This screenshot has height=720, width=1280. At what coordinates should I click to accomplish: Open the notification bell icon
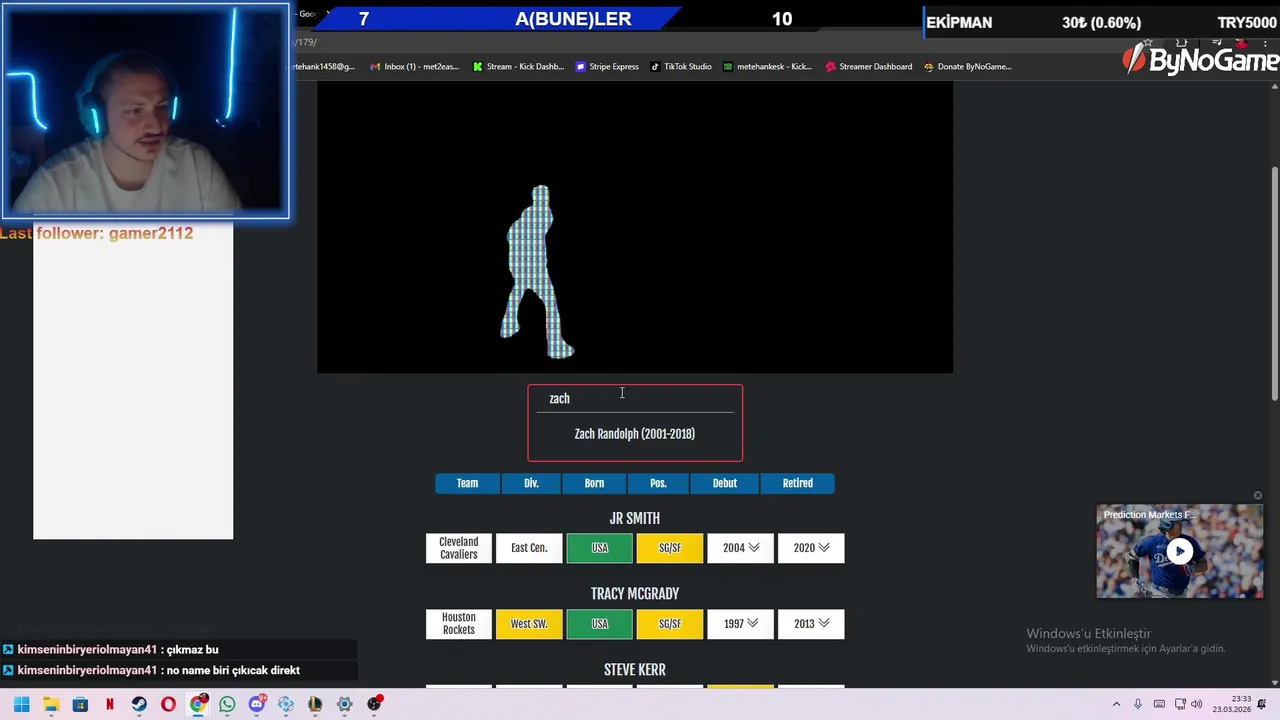coord(1262,704)
